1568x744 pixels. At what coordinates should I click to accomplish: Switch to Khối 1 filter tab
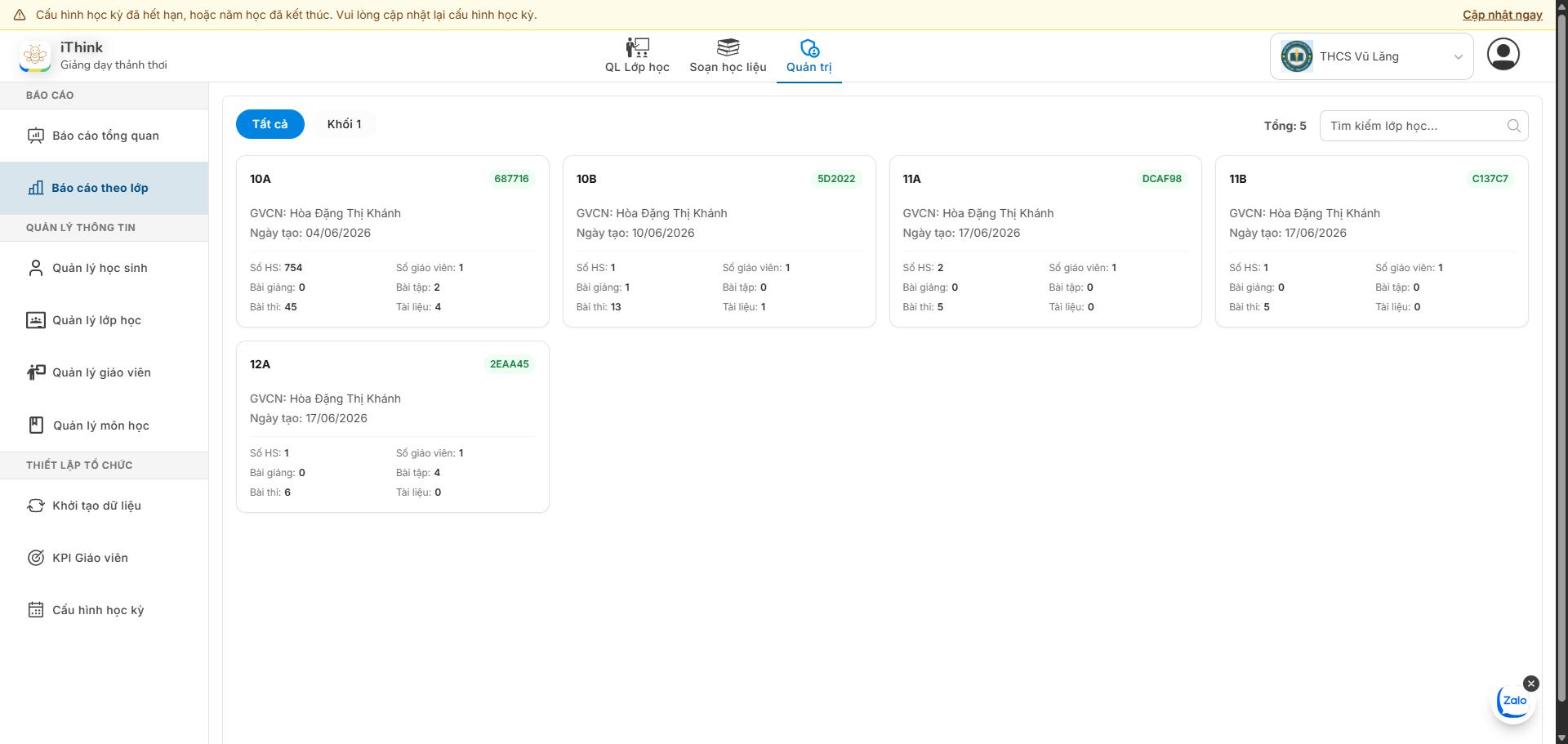344,124
